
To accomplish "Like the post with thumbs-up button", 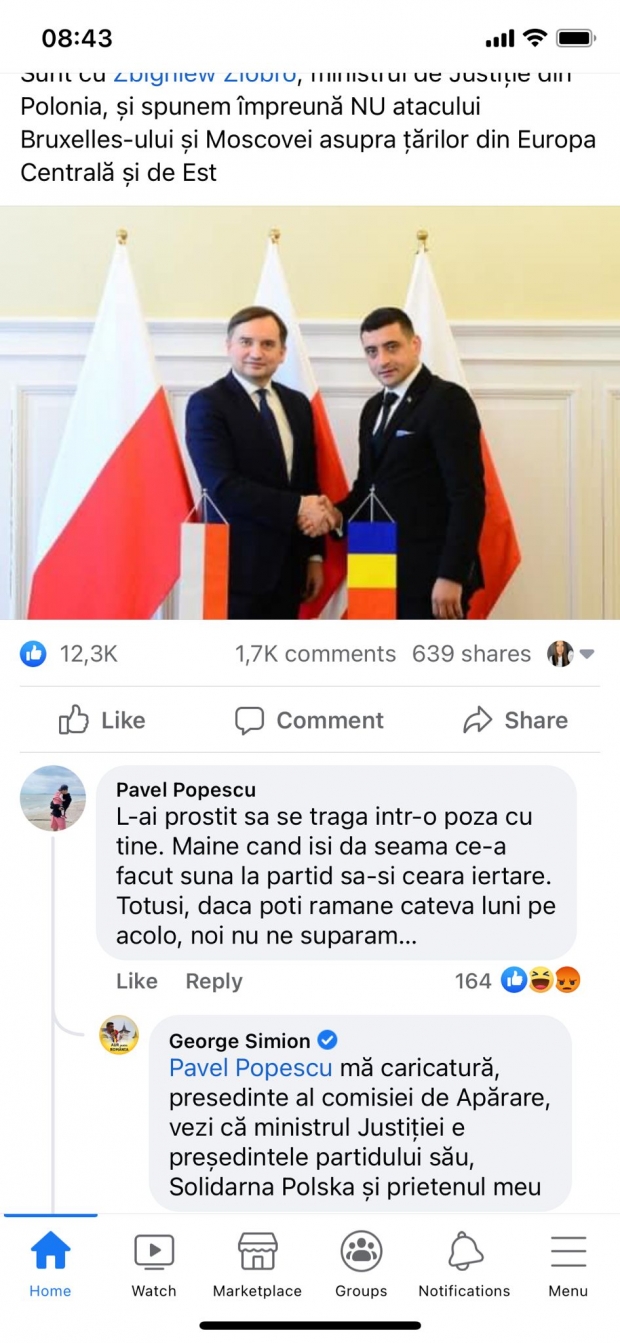I will click(102, 720).
